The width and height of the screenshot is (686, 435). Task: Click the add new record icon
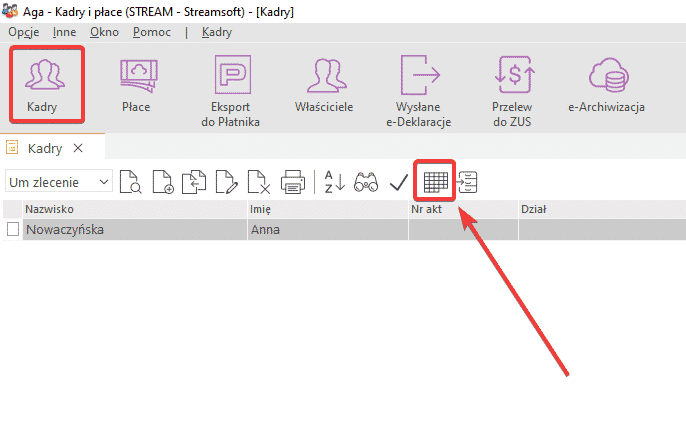point(163,182)
